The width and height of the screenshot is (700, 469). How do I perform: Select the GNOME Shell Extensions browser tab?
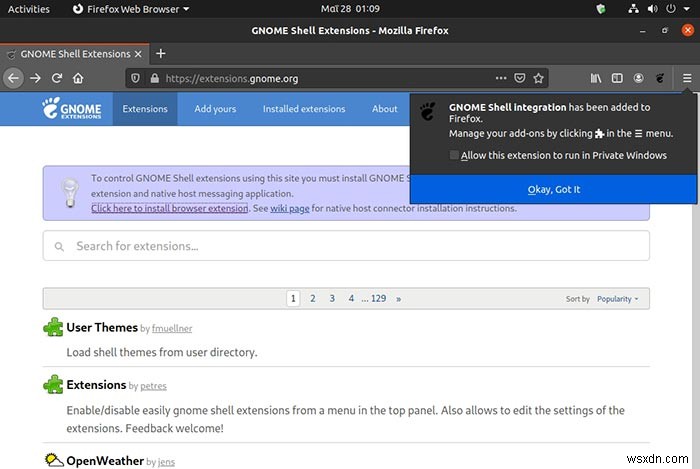click(75, 54)
